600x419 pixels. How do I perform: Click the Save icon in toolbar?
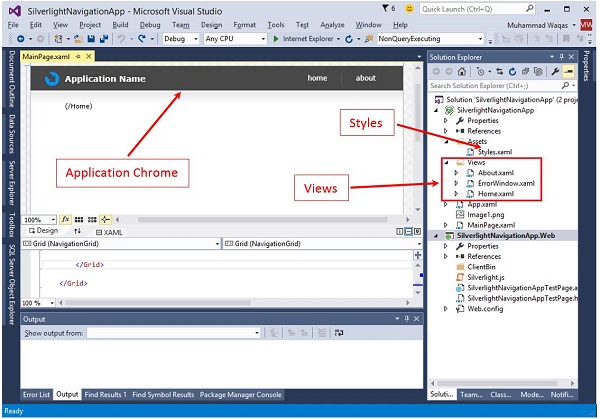(x=91, y=39)
